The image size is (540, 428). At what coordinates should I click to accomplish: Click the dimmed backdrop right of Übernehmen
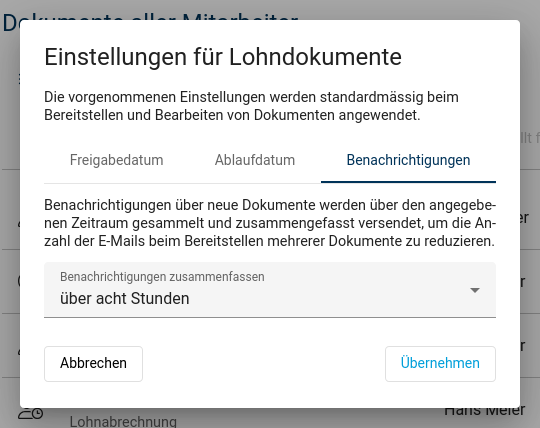530,364
